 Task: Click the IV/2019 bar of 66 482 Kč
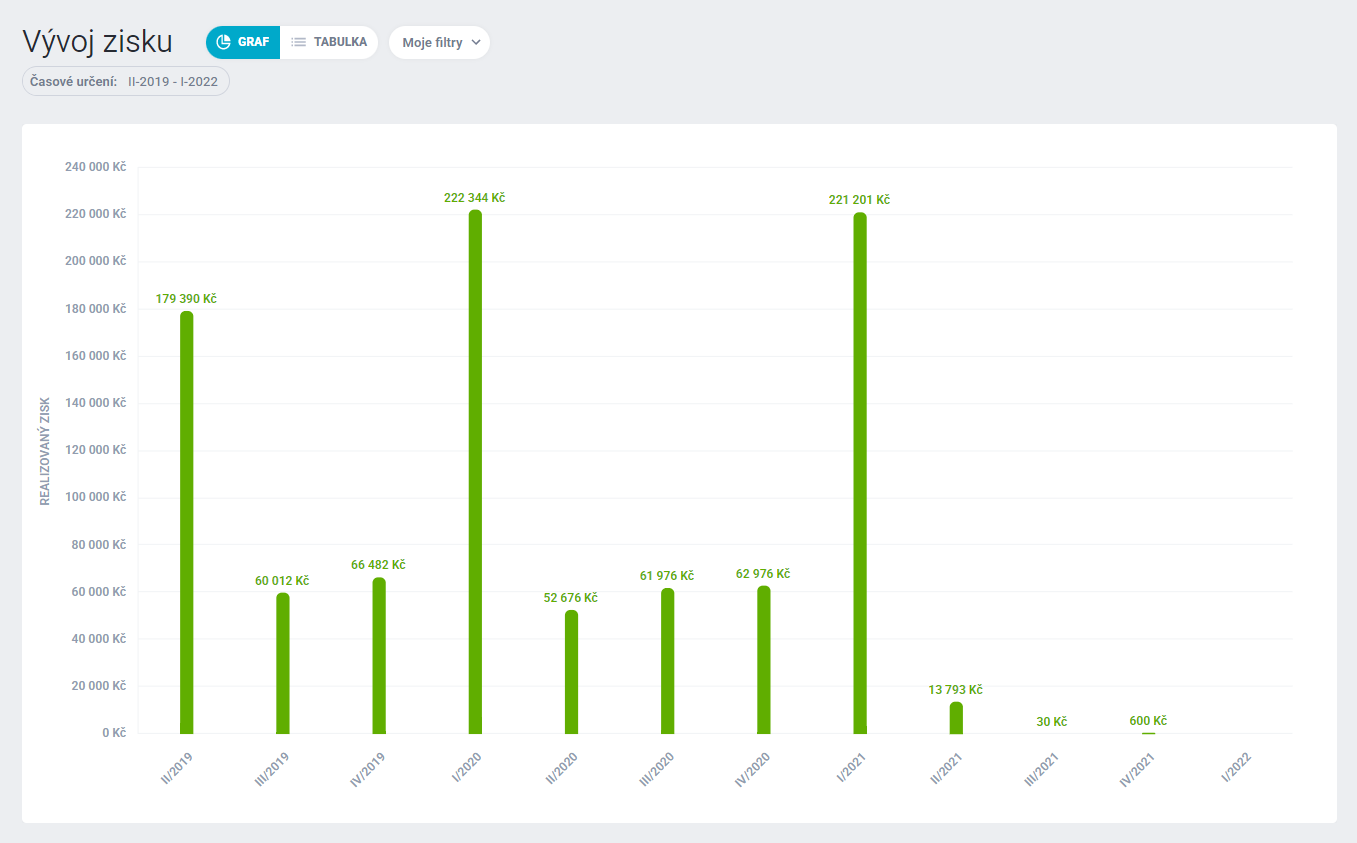point(379,655)
